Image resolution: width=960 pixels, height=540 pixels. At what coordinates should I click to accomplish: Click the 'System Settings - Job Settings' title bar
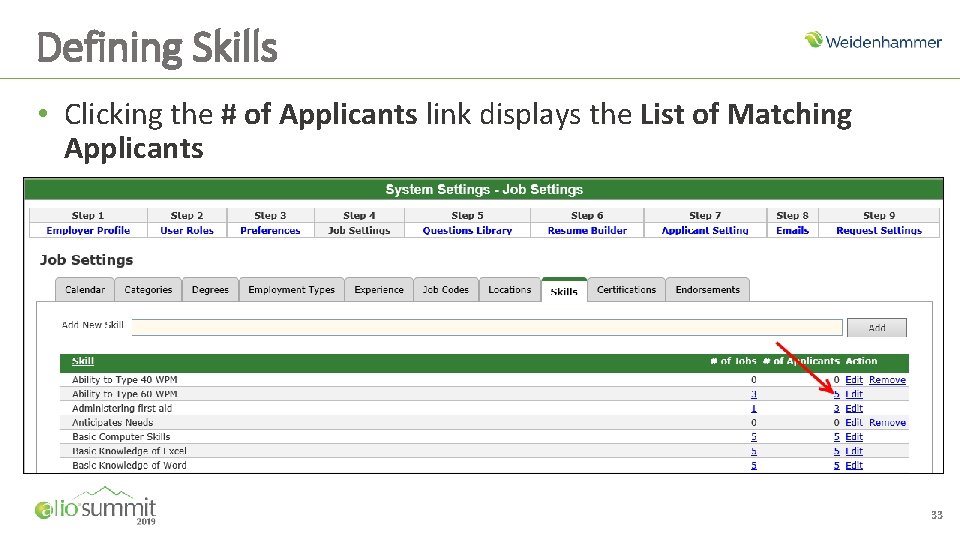click(x=484, y=189)
